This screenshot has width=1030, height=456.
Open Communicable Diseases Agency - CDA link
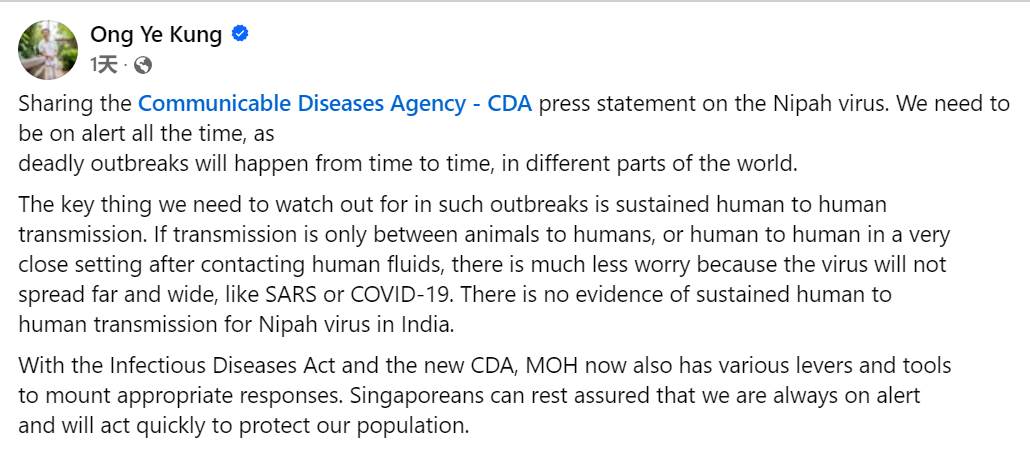coord(335,103)
